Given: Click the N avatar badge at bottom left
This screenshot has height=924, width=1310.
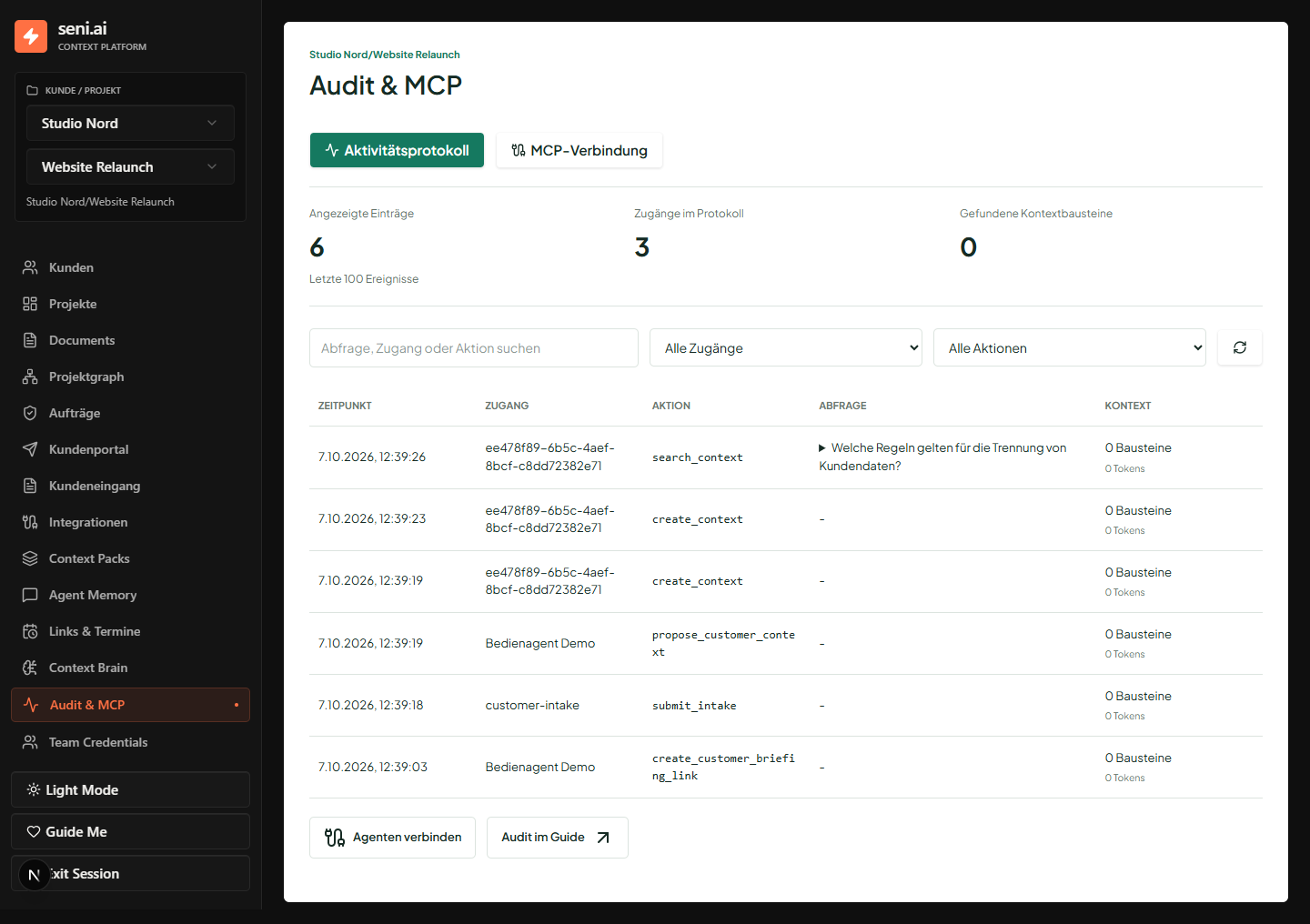Looking at the screenshot, I should [35, 875].
